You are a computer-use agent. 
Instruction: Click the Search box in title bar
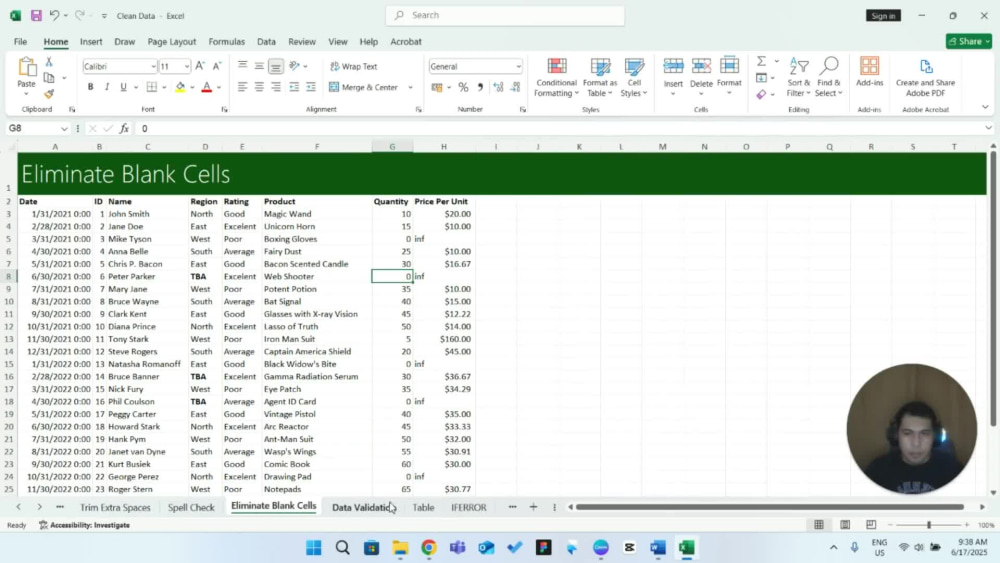click(x=505, y=15)
